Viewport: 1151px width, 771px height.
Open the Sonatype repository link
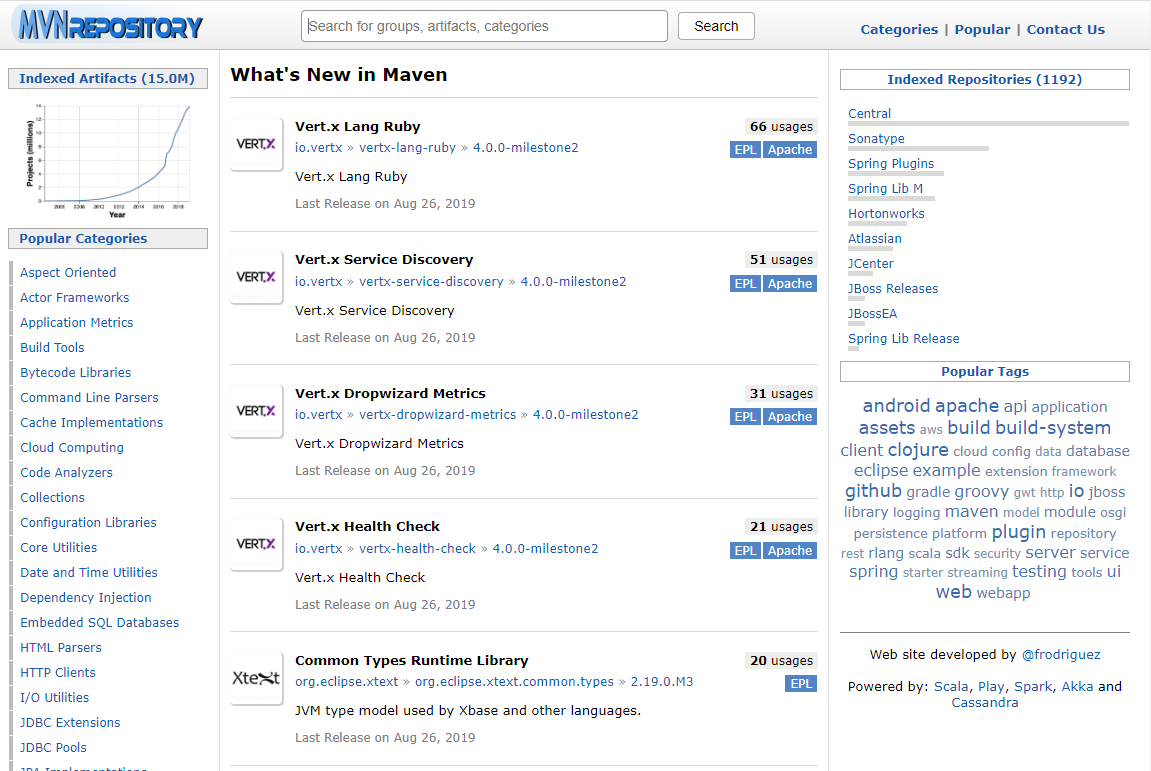(876, 139)
